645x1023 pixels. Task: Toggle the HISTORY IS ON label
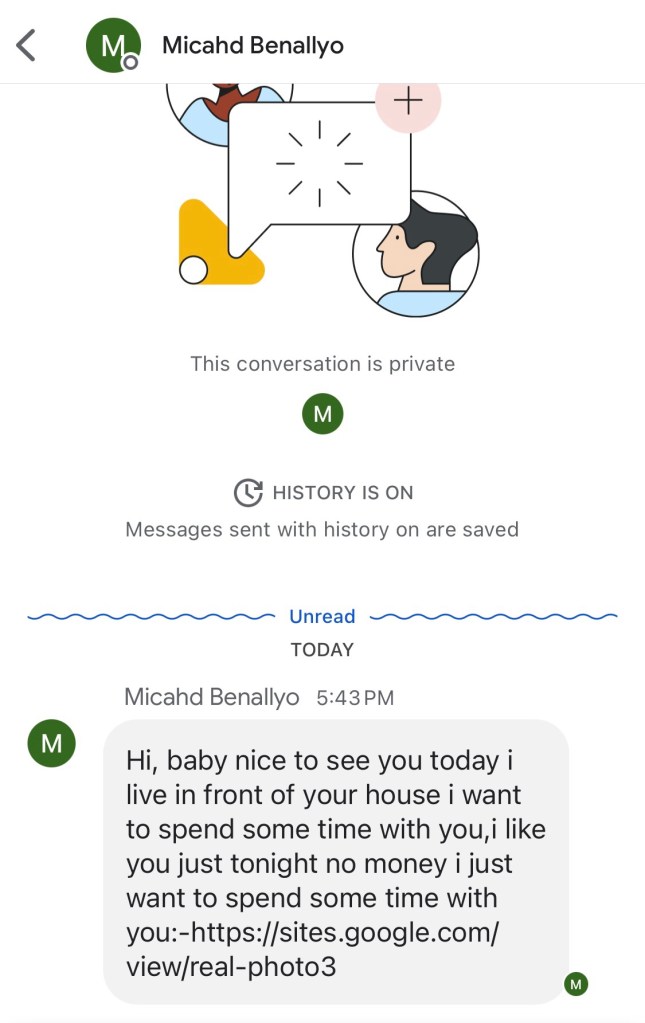[x=342, y=492]
